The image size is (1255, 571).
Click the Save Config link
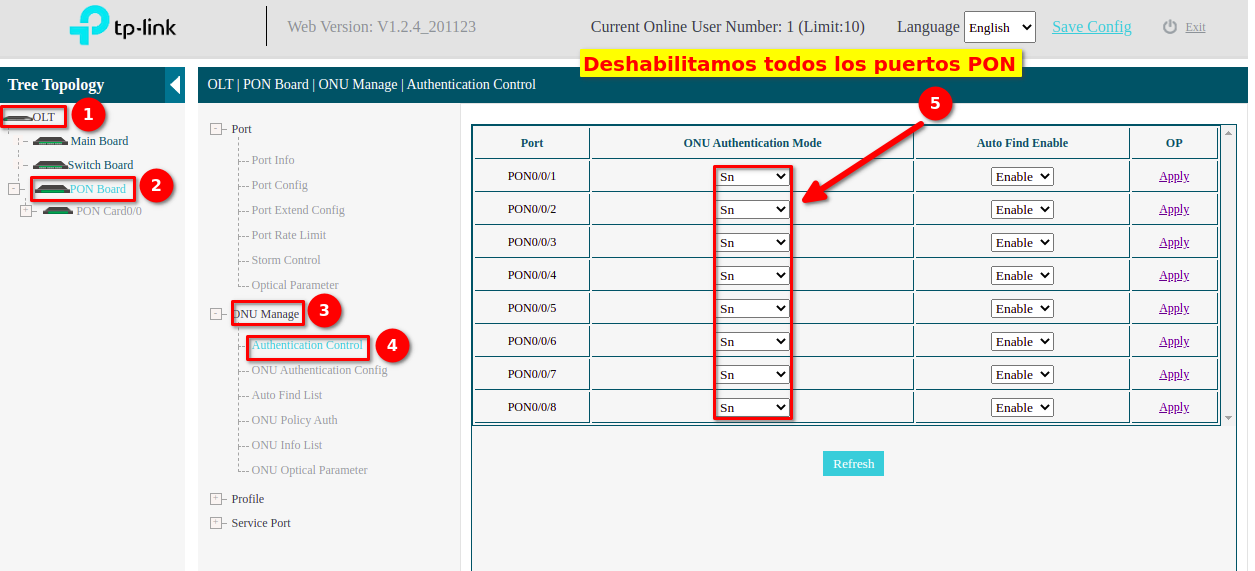click(x=1091, y=27)
